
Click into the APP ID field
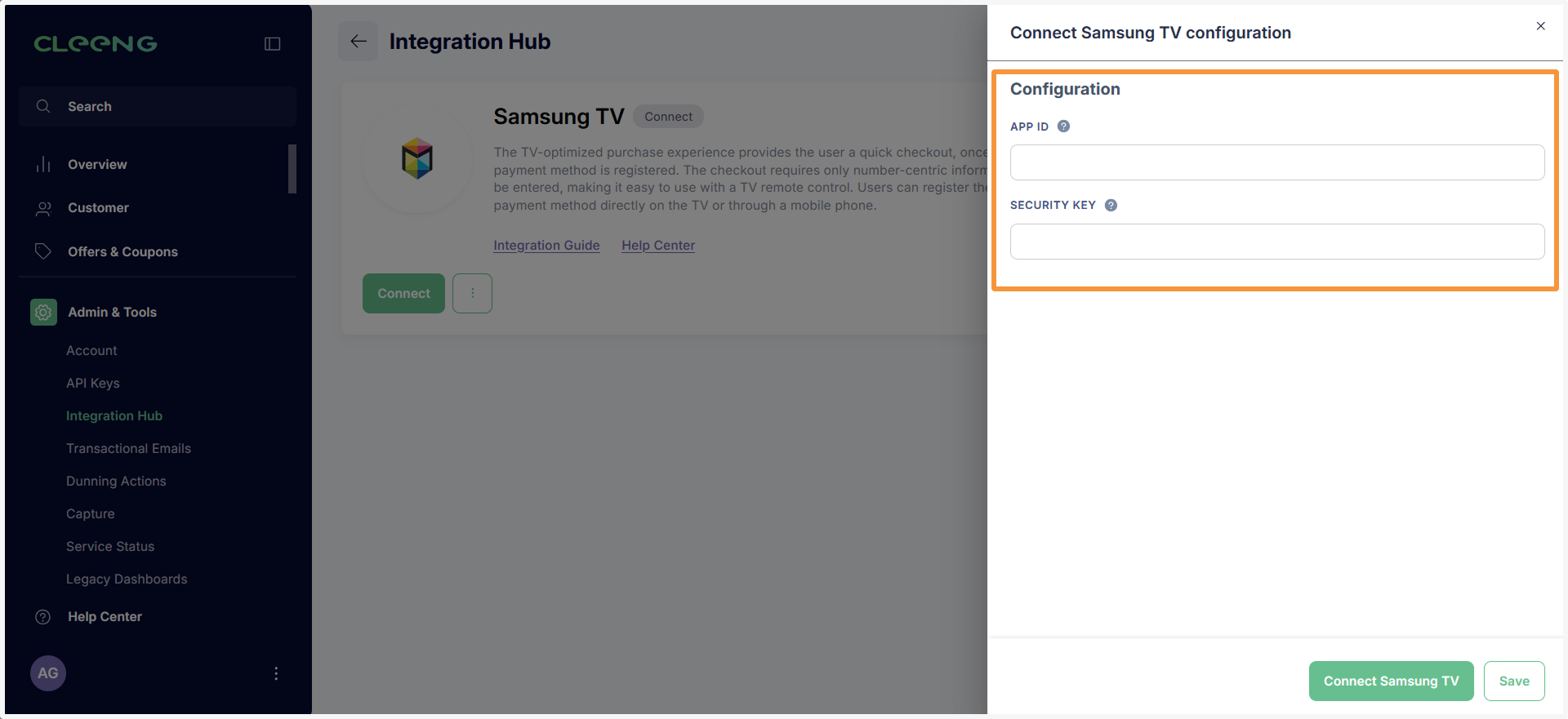point(1277,162)
